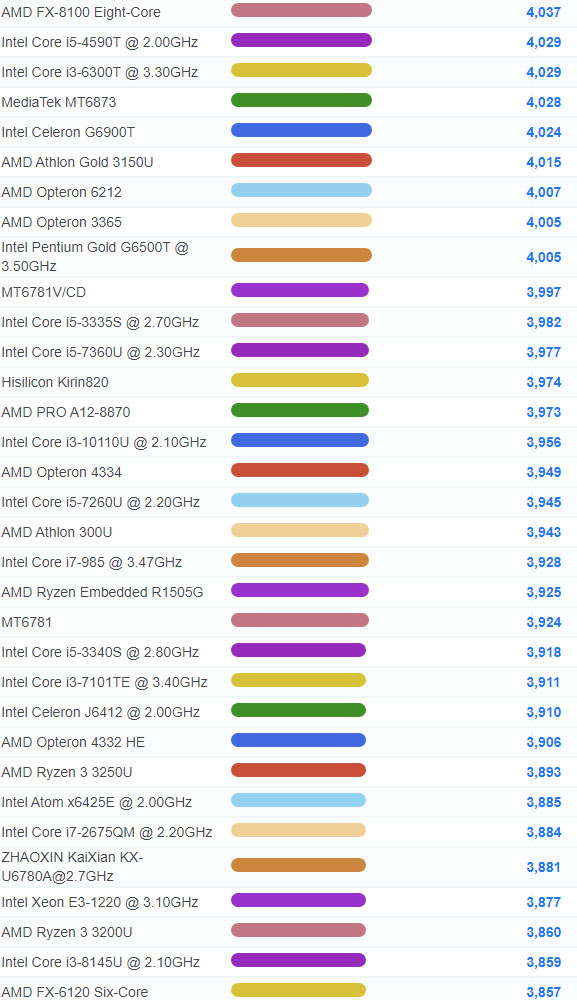This screenshot has height=1000, width=577.
Task: Select the Athlon 300U score 3,943
Action: (543, 532)
